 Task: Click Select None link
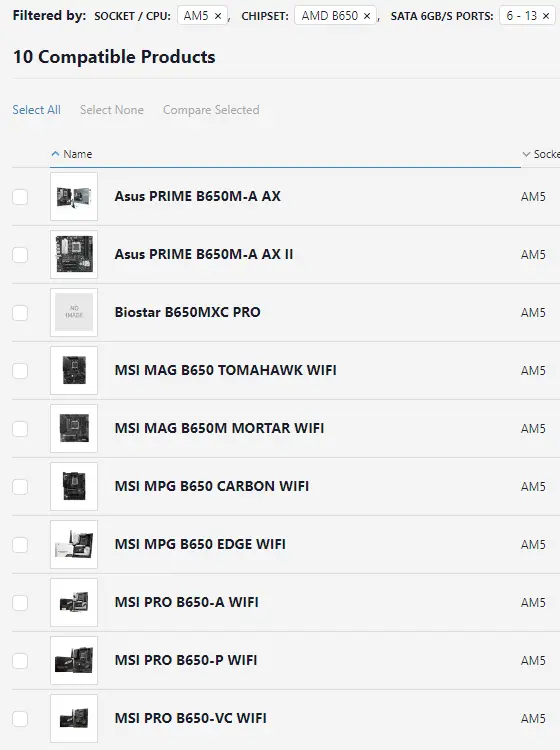pos(112,110)
